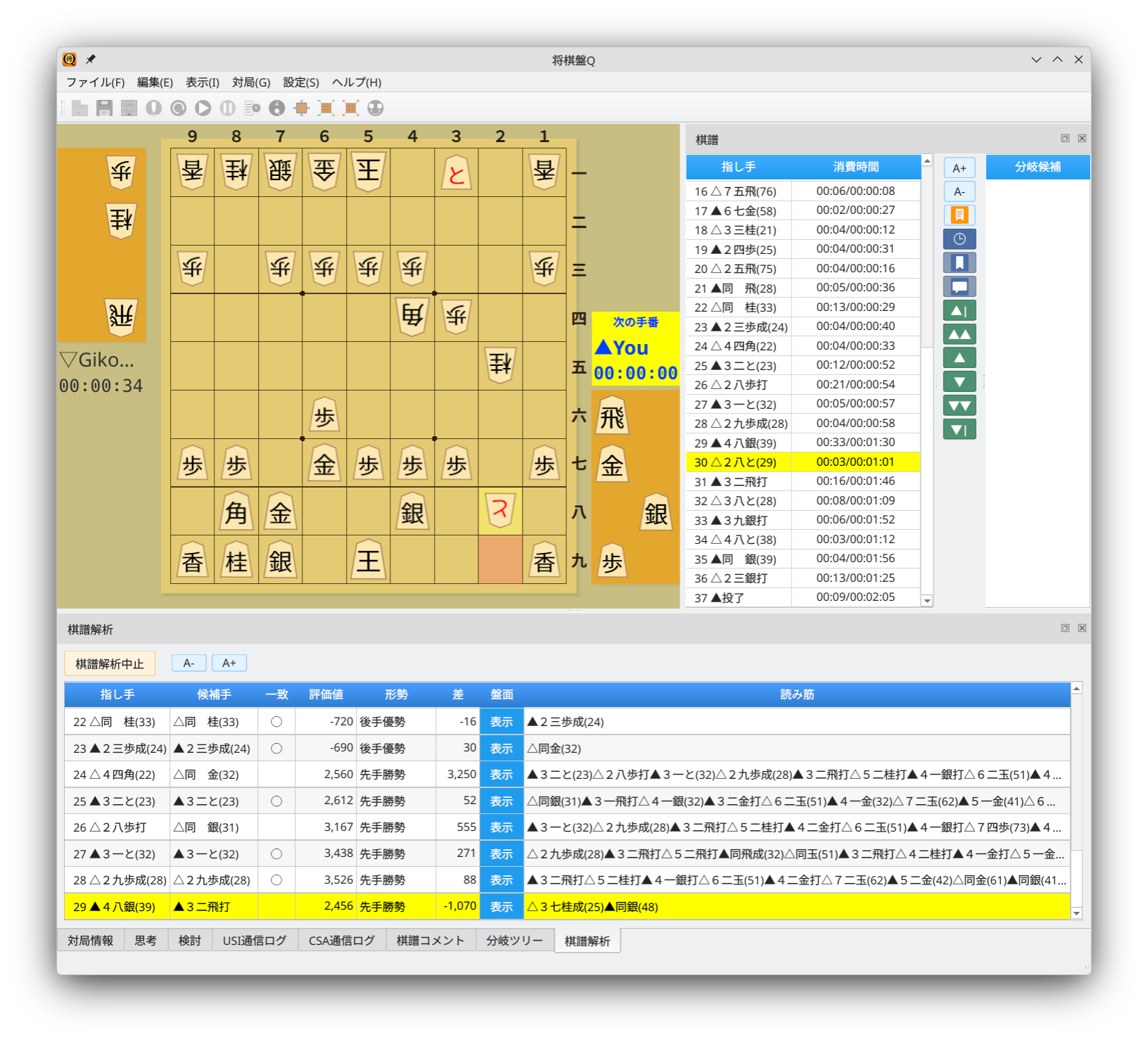Image resolution: width=1148 pixels, height=1042 pixels.
Task: Jump to the last move
Action: (959, 428)
